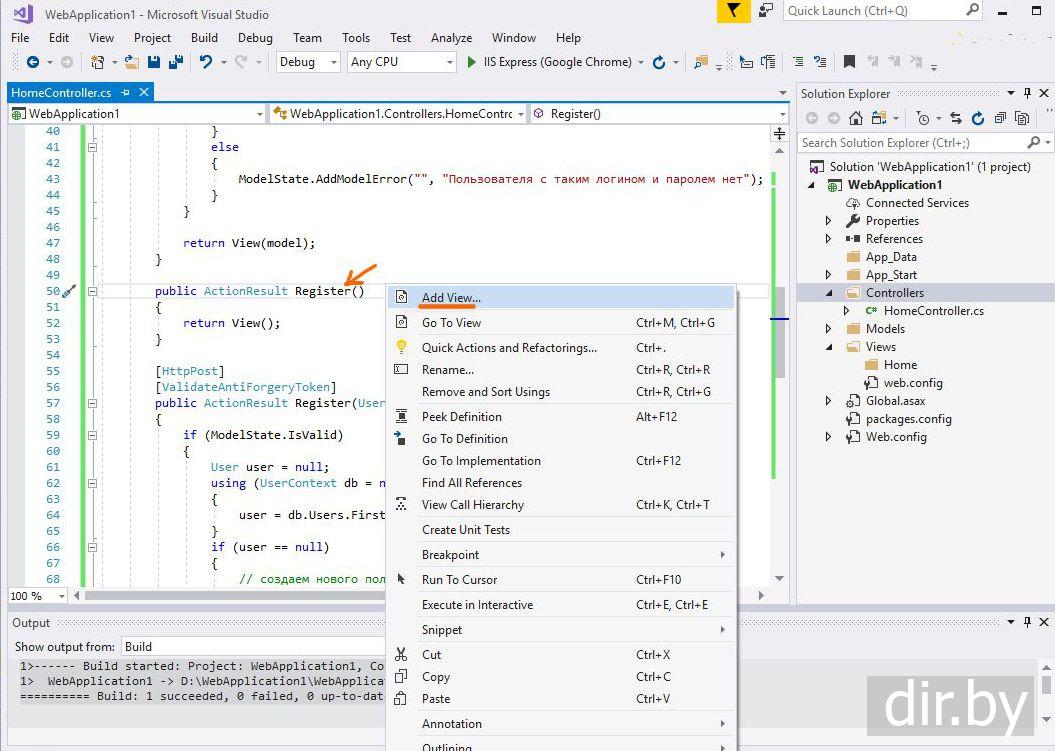Collapse the Register() method outline box
Viewport: 1055px width, 751px height.
93,291
